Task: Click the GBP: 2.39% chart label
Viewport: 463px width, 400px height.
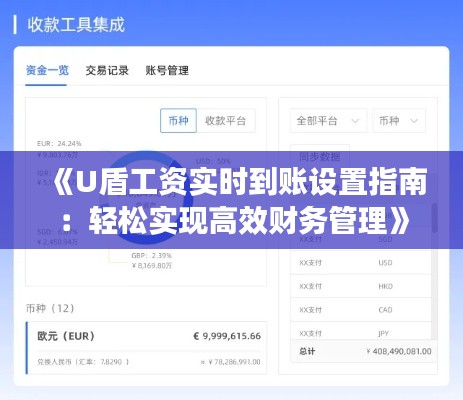Action: tap(151, 256)
